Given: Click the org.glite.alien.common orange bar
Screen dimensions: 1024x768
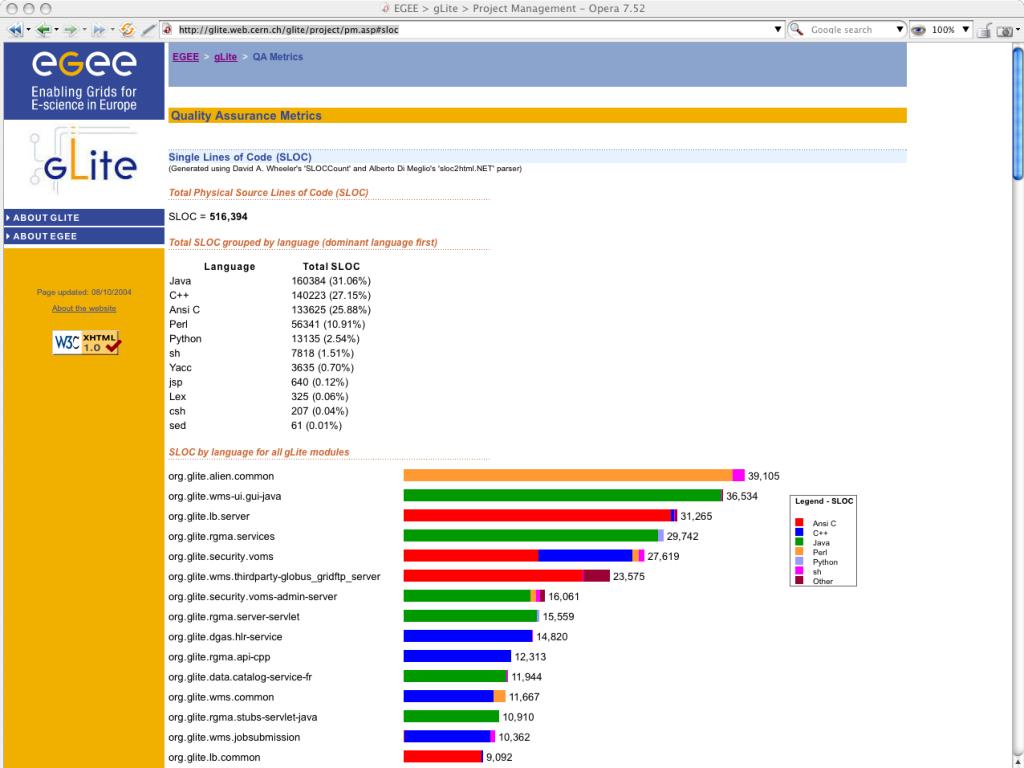Looking at the screenshot, I should (x=568, y=475).
